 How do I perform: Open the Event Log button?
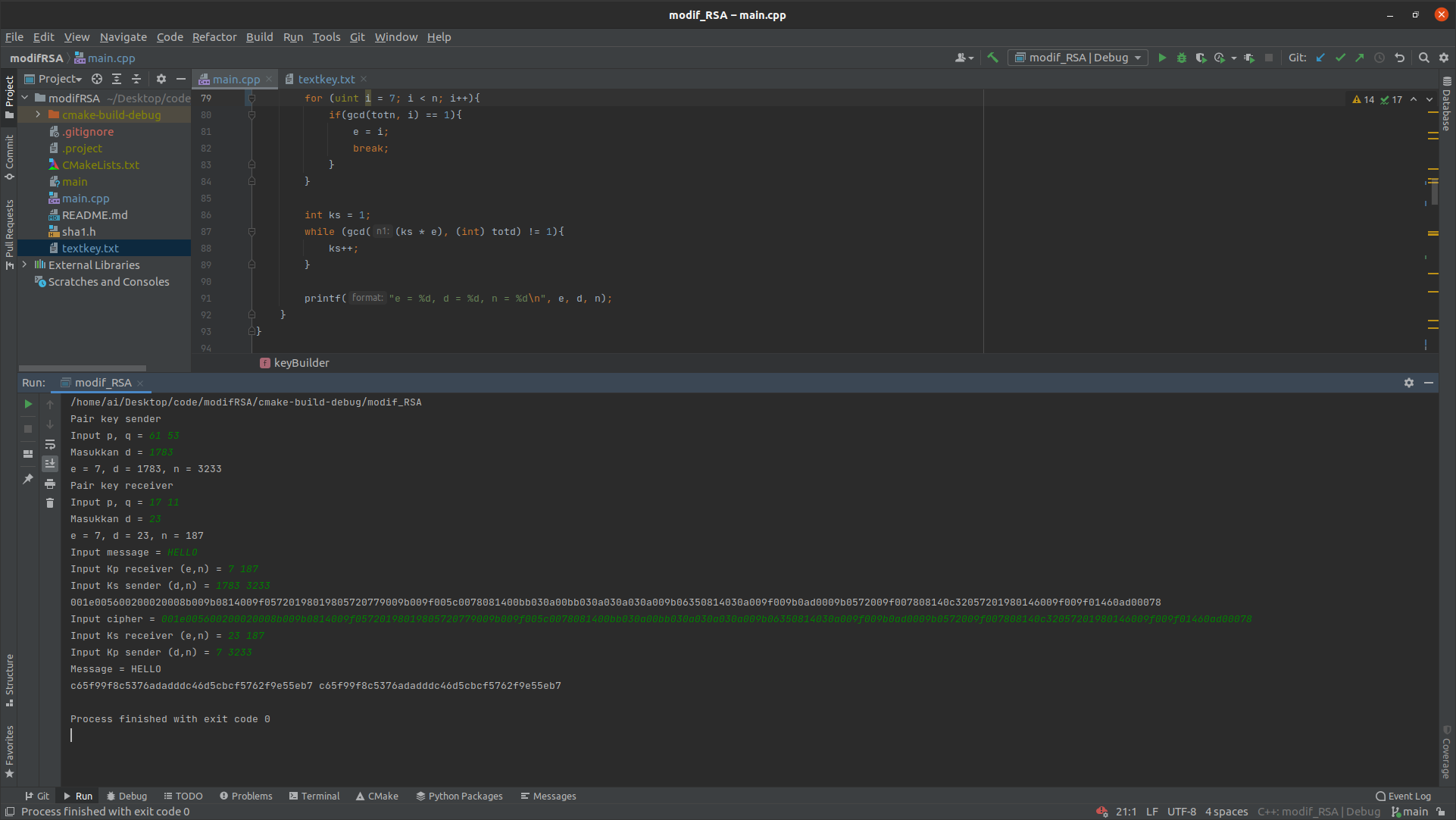1403,796
